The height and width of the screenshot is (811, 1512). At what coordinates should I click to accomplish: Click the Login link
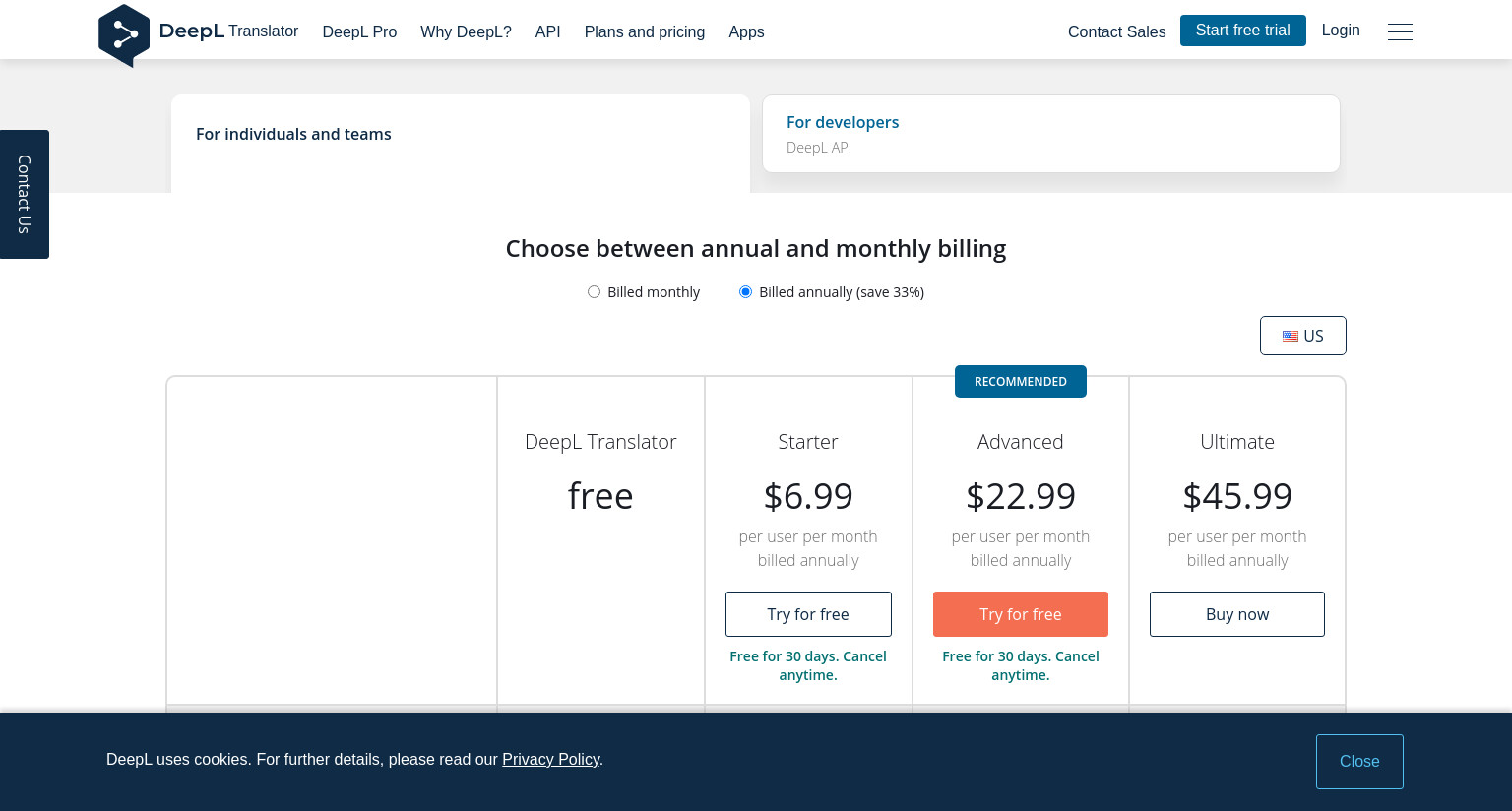click(1341, 31)
